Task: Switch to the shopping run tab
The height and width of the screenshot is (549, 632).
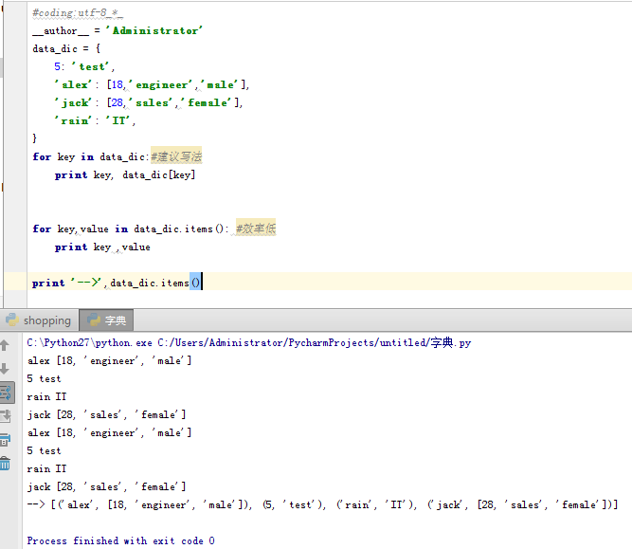Action: coord(39,320)
